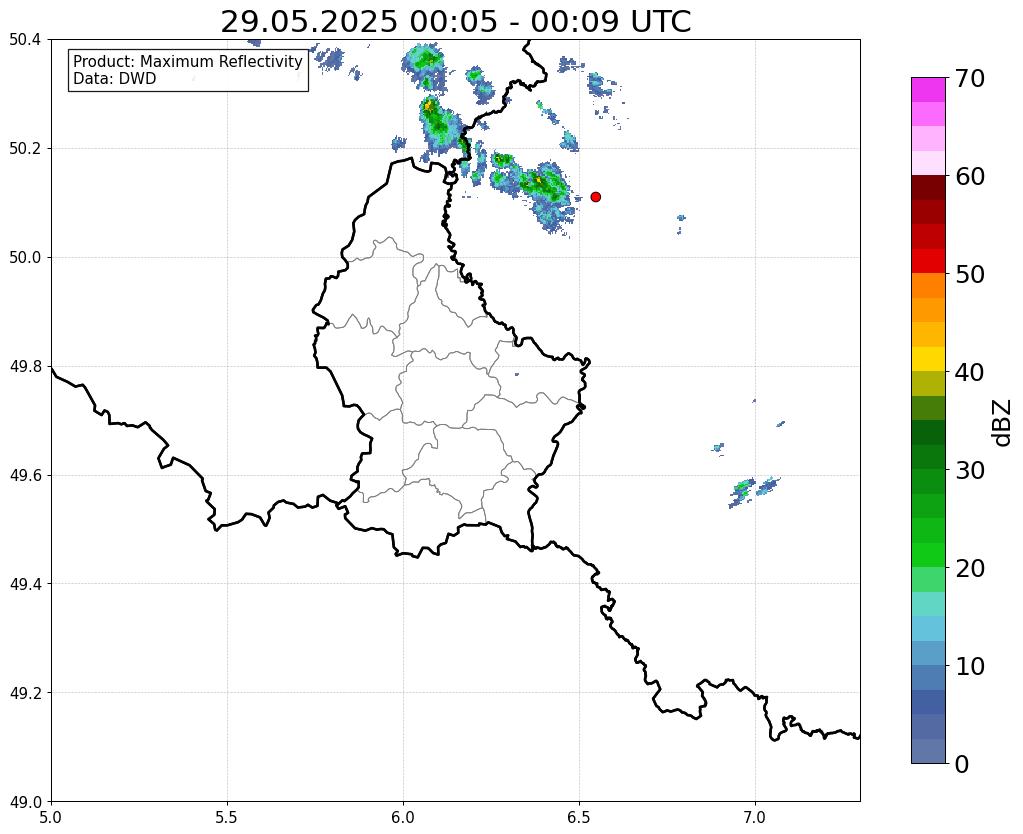Viewport: 1023px width, 834px height.
Task: Click colorbar tick label 70
Action: [970, 78]
